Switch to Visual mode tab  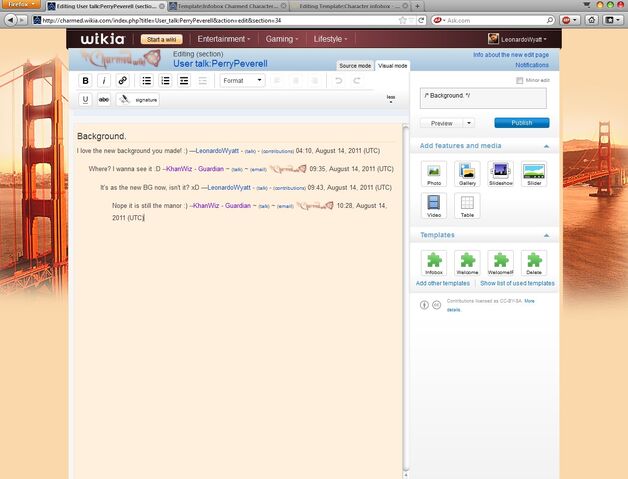click(392, 66)
